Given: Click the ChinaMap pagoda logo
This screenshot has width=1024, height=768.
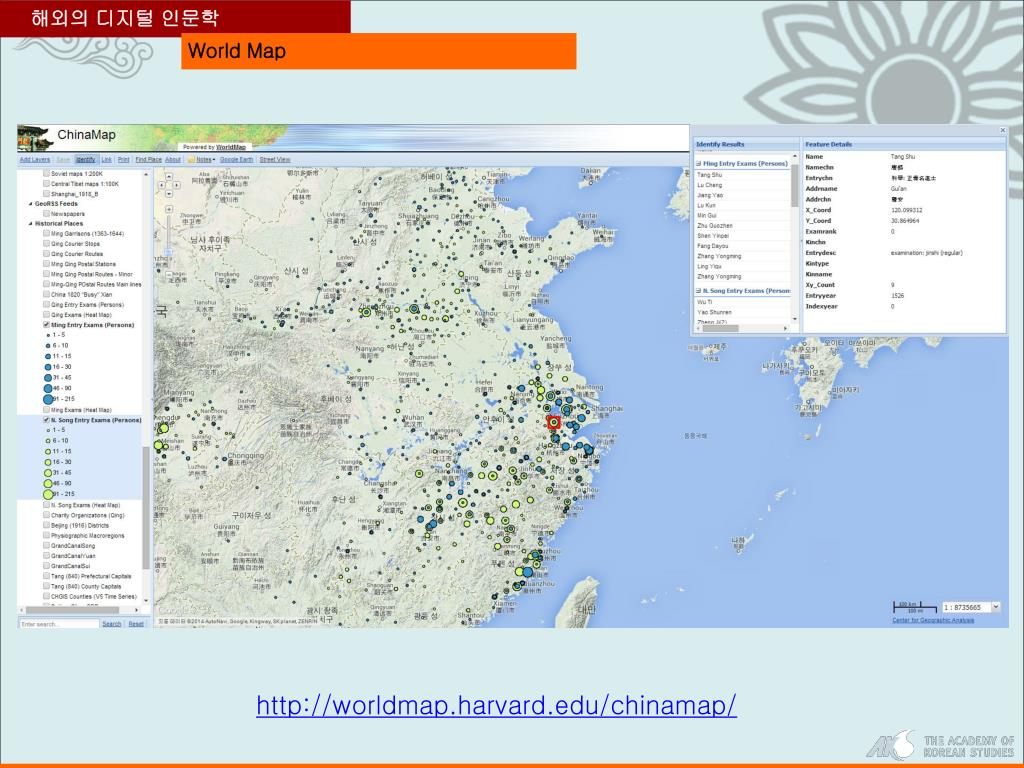Looking at the screenshot, I should click(35, 138).
